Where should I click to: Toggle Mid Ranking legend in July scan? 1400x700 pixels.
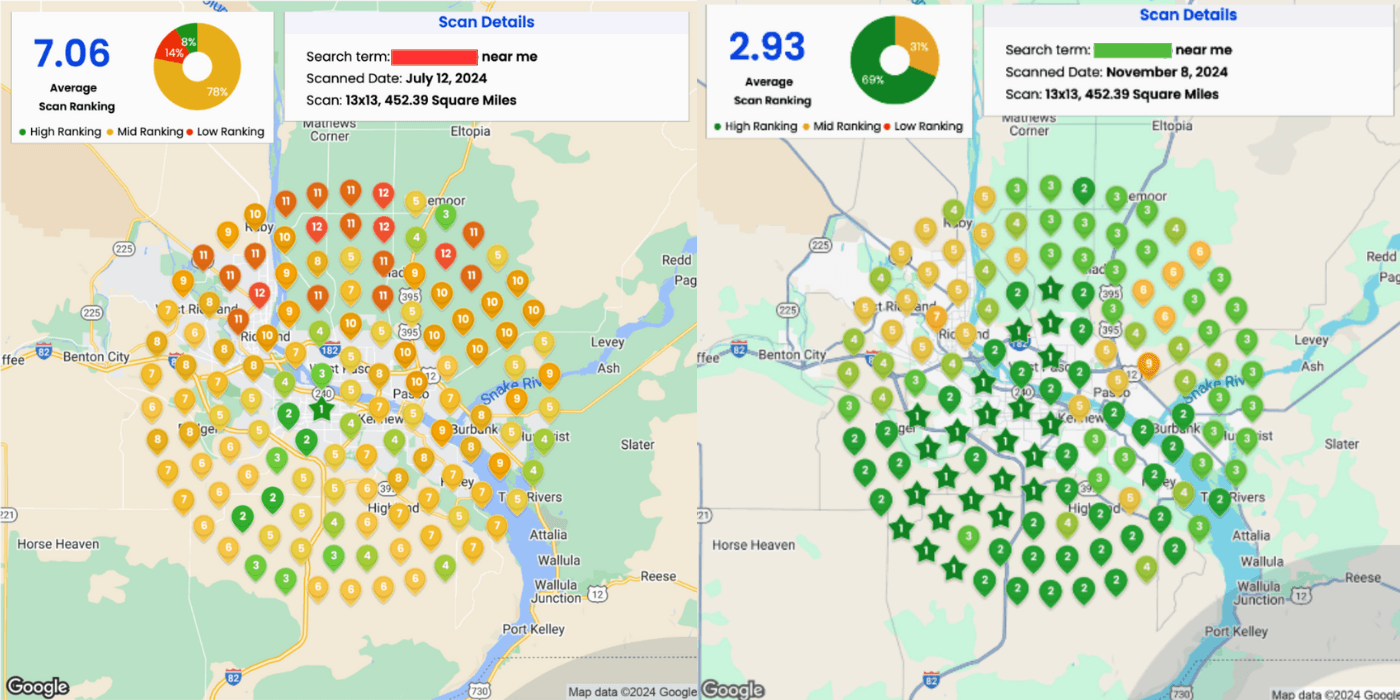click(x=144, y=132)
